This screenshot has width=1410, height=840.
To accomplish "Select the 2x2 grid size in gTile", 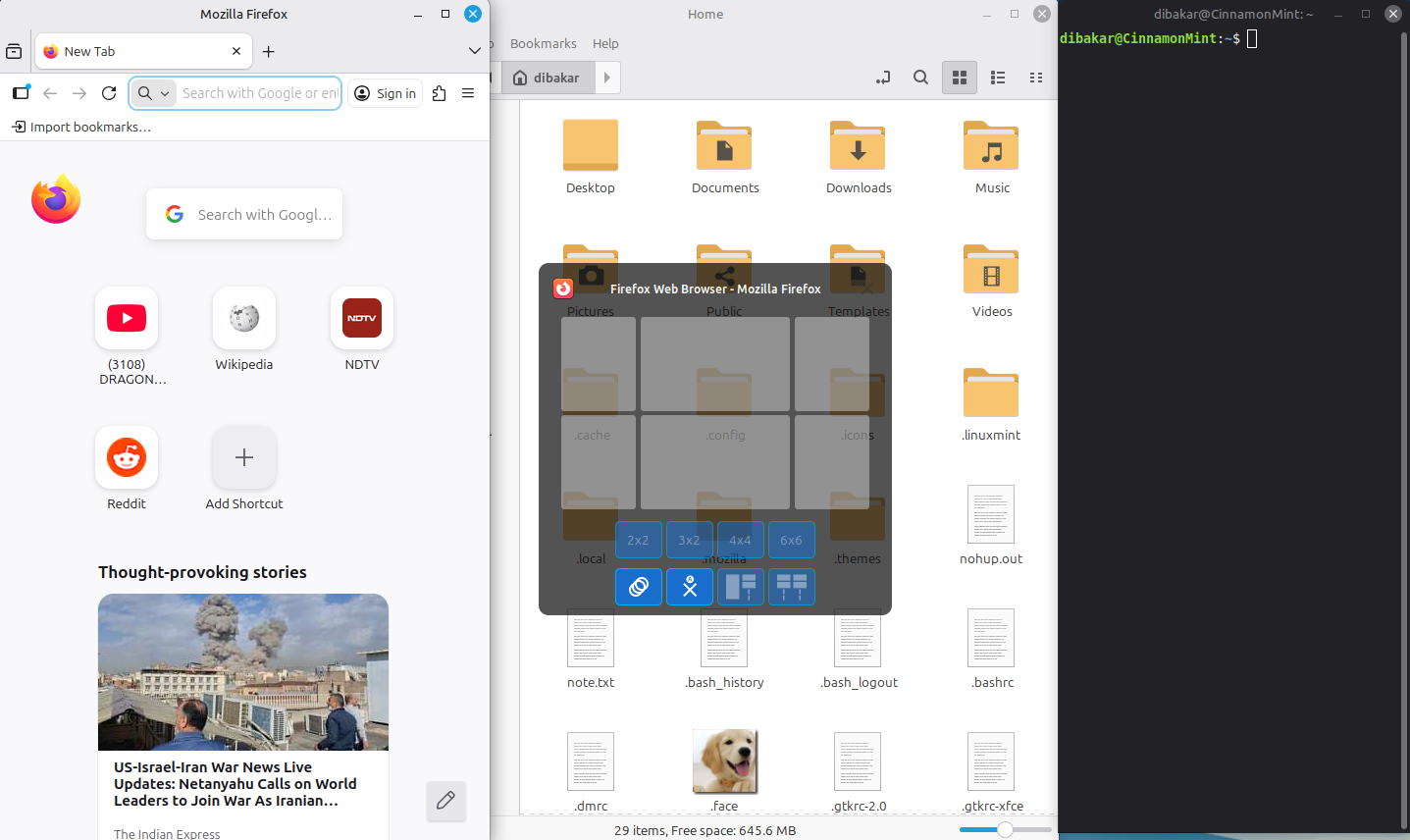I will pyautogui.click(x=639, y=540).
